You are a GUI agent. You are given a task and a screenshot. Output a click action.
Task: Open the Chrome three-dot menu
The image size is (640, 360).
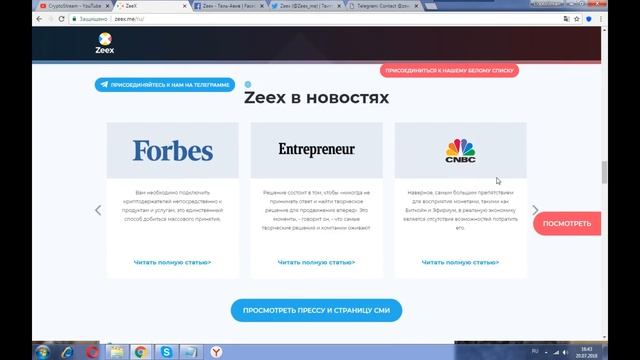(x=600, y=19)
